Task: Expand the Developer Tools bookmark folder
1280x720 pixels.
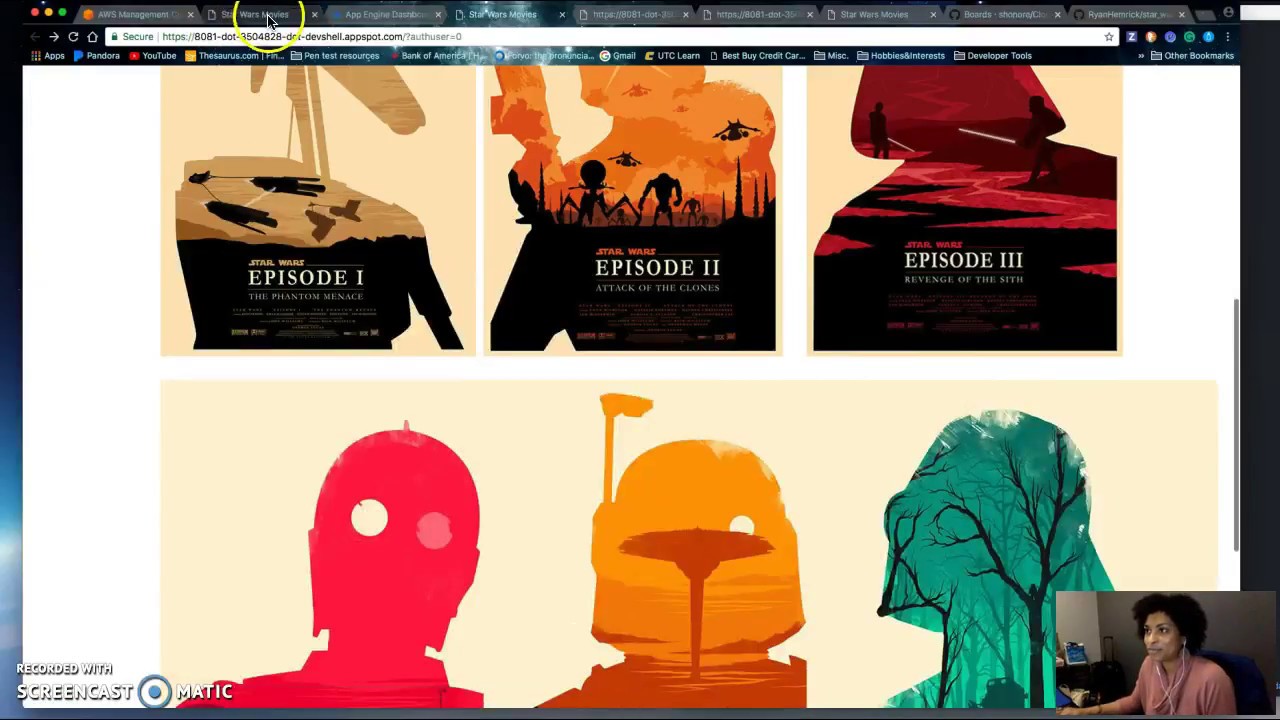Action: tap(992, 56)
